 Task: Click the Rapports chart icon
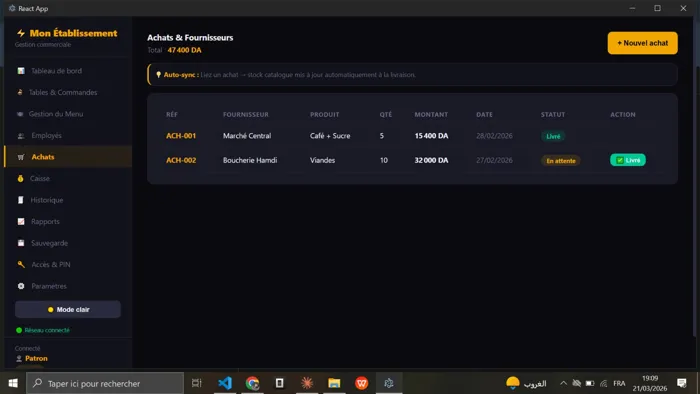[x=21, y=221]
